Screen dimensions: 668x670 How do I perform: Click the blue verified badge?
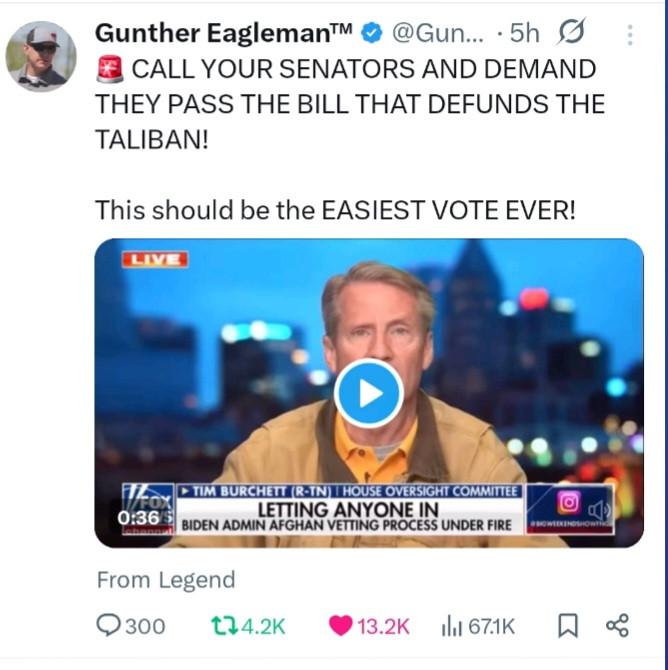[x=371, y=33]
